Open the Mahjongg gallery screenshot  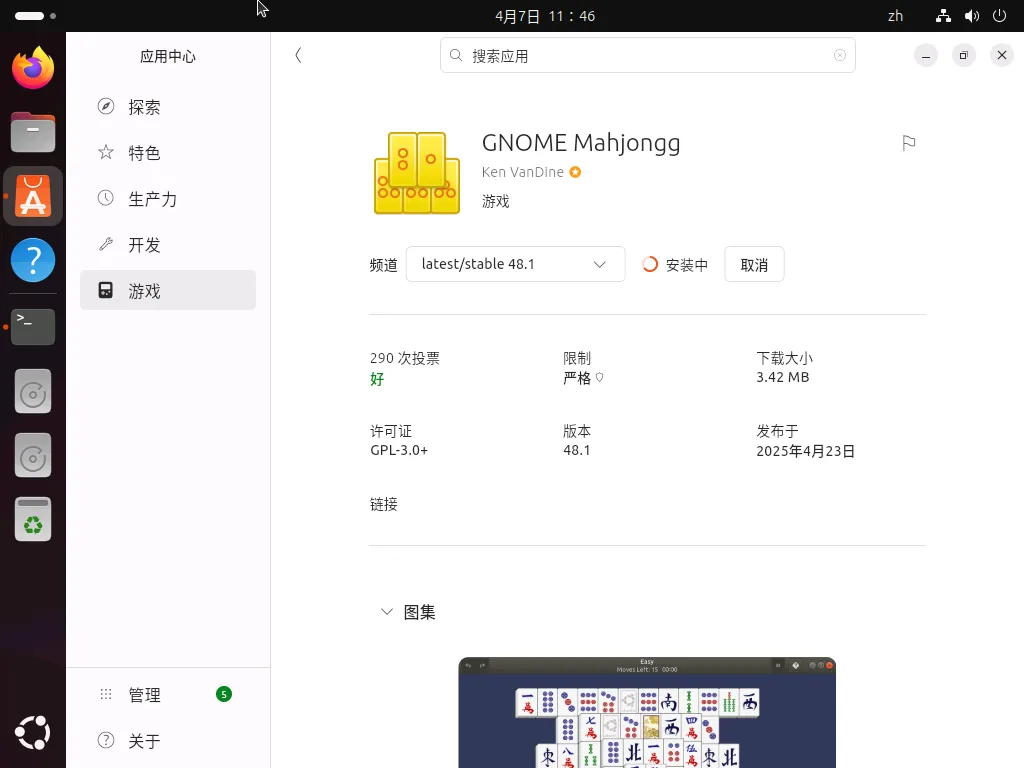[647, 712]
